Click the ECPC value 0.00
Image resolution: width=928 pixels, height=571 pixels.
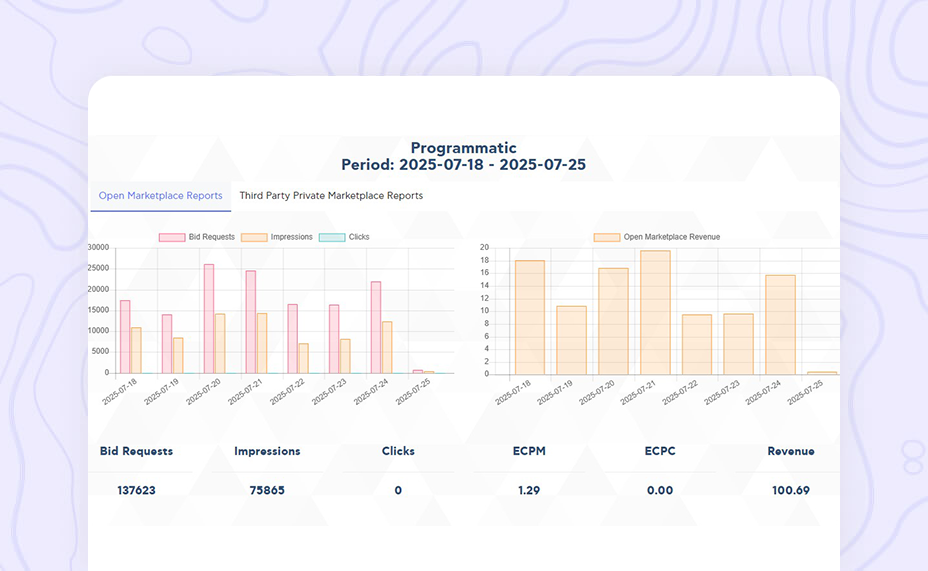pyautogui.click(x=660, y=490)
